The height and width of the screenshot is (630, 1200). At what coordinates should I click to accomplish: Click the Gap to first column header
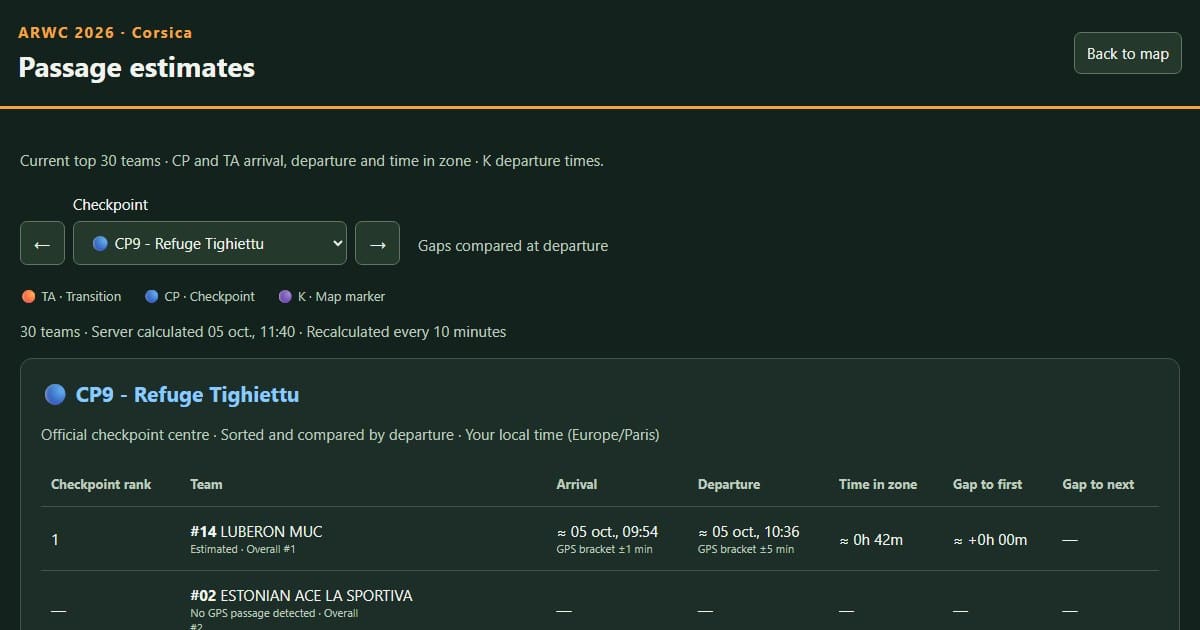click(x=987, y=484)
